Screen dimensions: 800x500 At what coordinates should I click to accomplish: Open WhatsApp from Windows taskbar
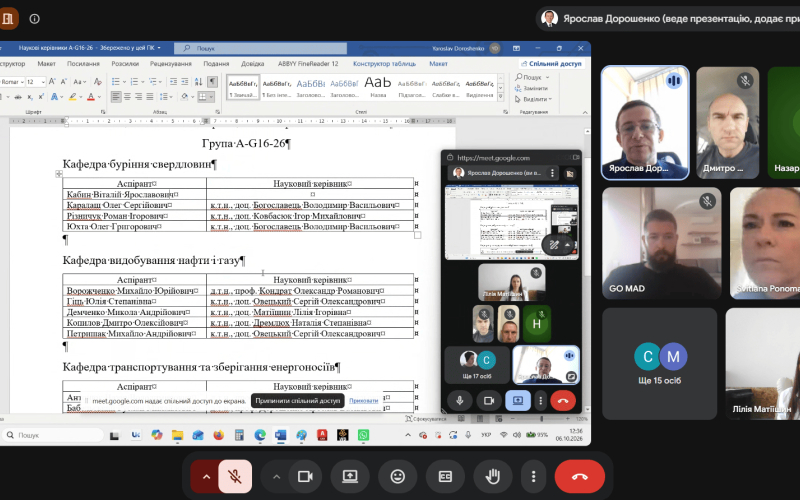tap(363, 435)
